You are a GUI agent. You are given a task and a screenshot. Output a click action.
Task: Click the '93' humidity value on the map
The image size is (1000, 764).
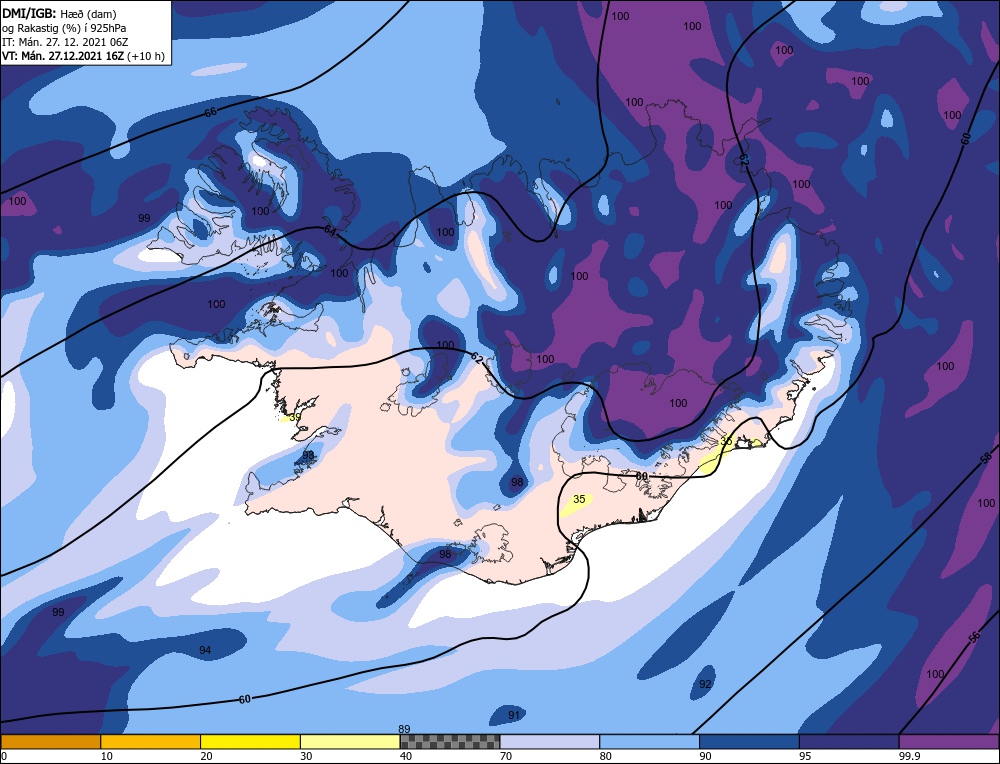click(x=308, y=455)
